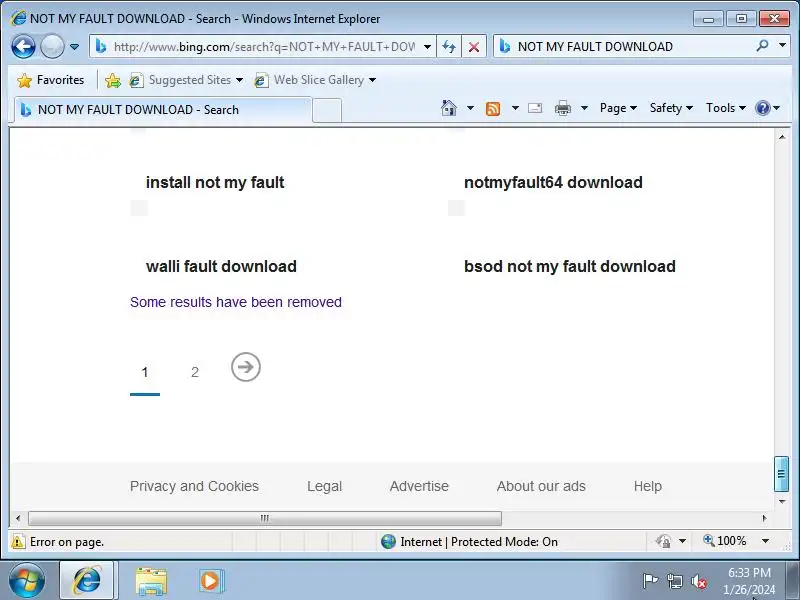Open related search 'notmyfault64 download'

553,182
